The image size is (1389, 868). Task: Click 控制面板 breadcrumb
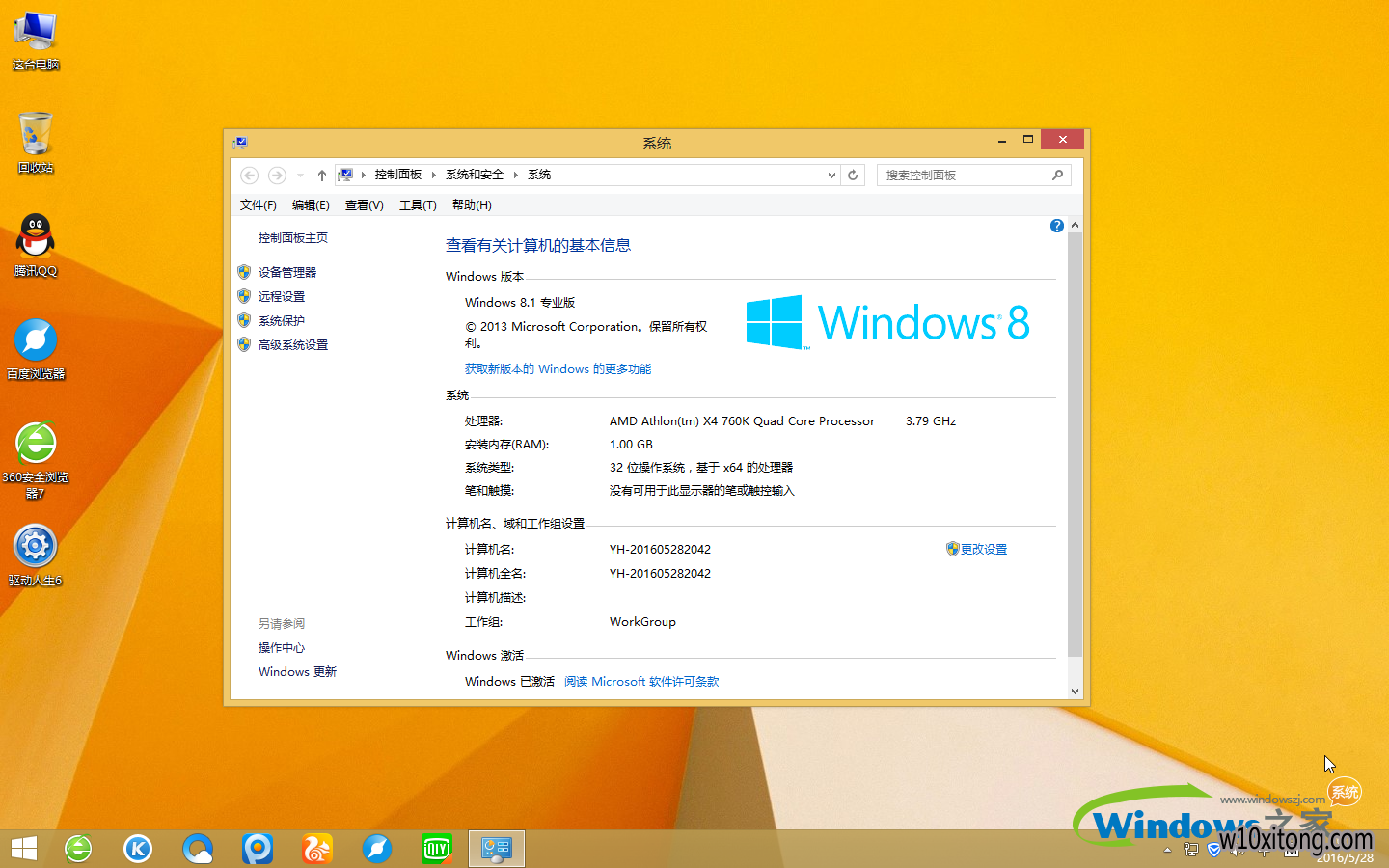(398, 175)
